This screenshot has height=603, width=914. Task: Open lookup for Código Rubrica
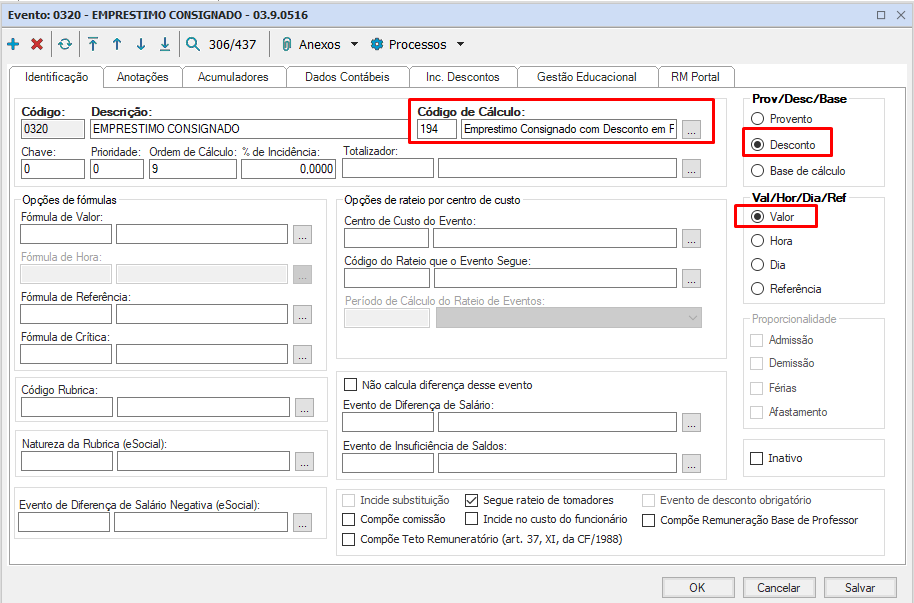point(304,407)
